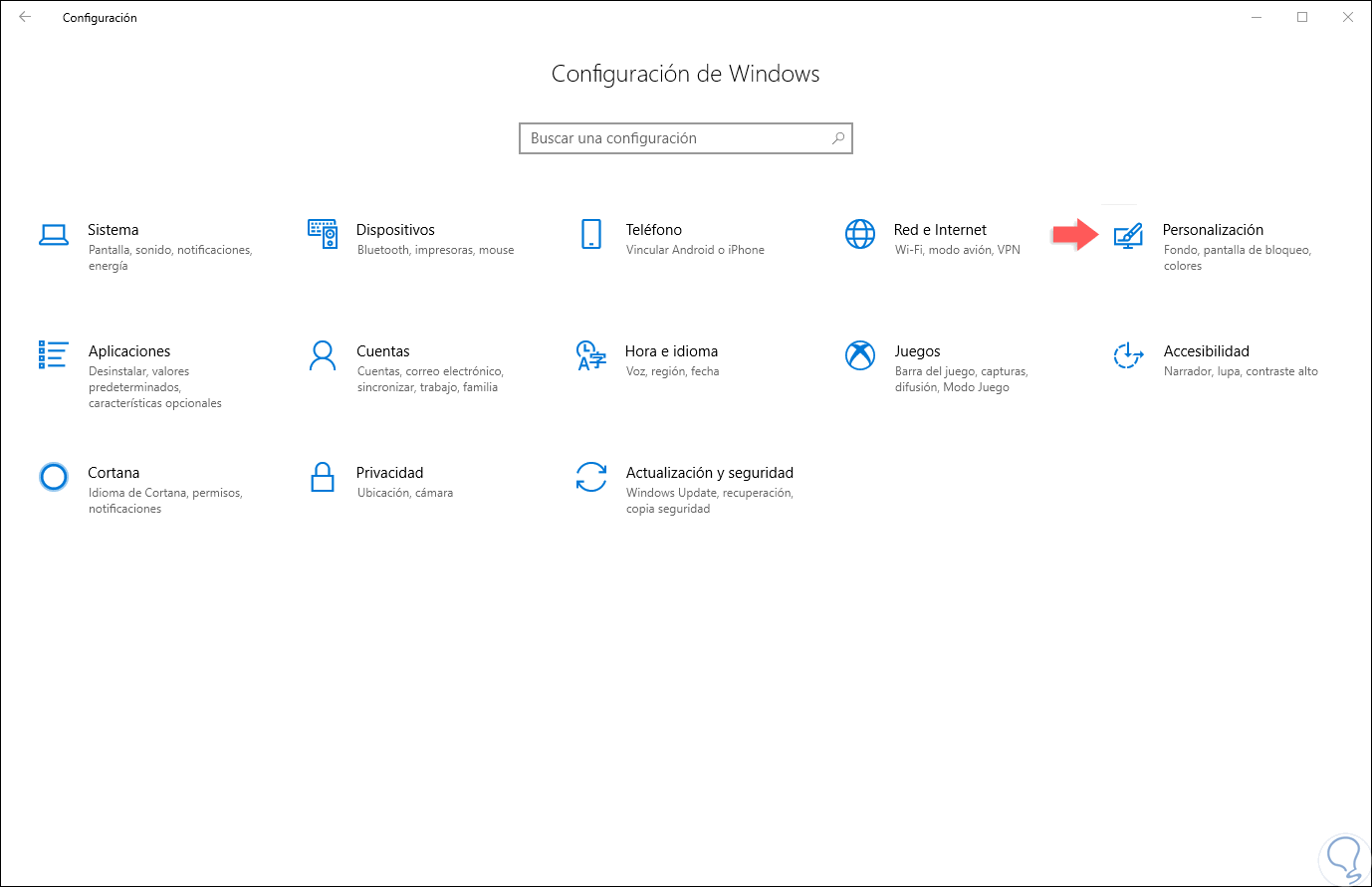This screenshot has height=887, width=1372.
Task: Click the 'Bluetooth, impresoras, mouse' description
Action: [436, 250]
